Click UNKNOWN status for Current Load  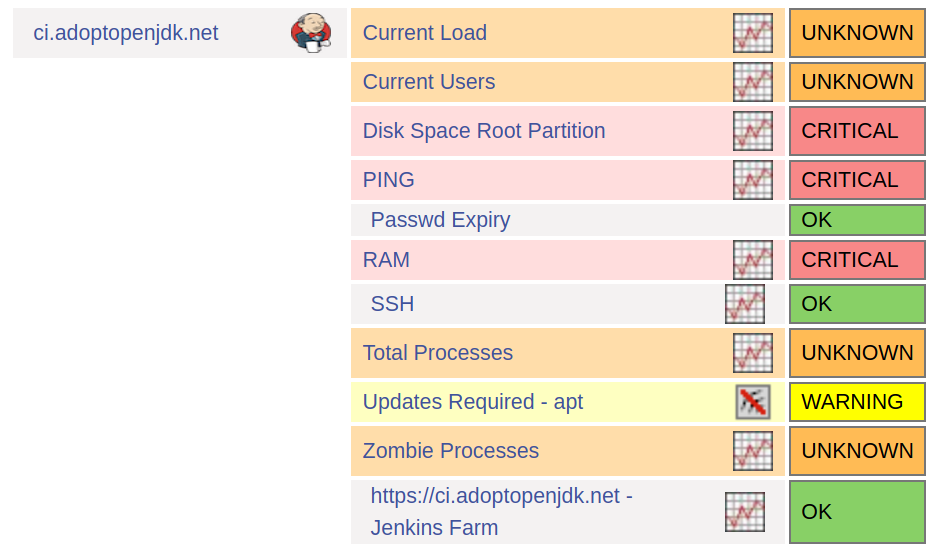coord(857,33)
